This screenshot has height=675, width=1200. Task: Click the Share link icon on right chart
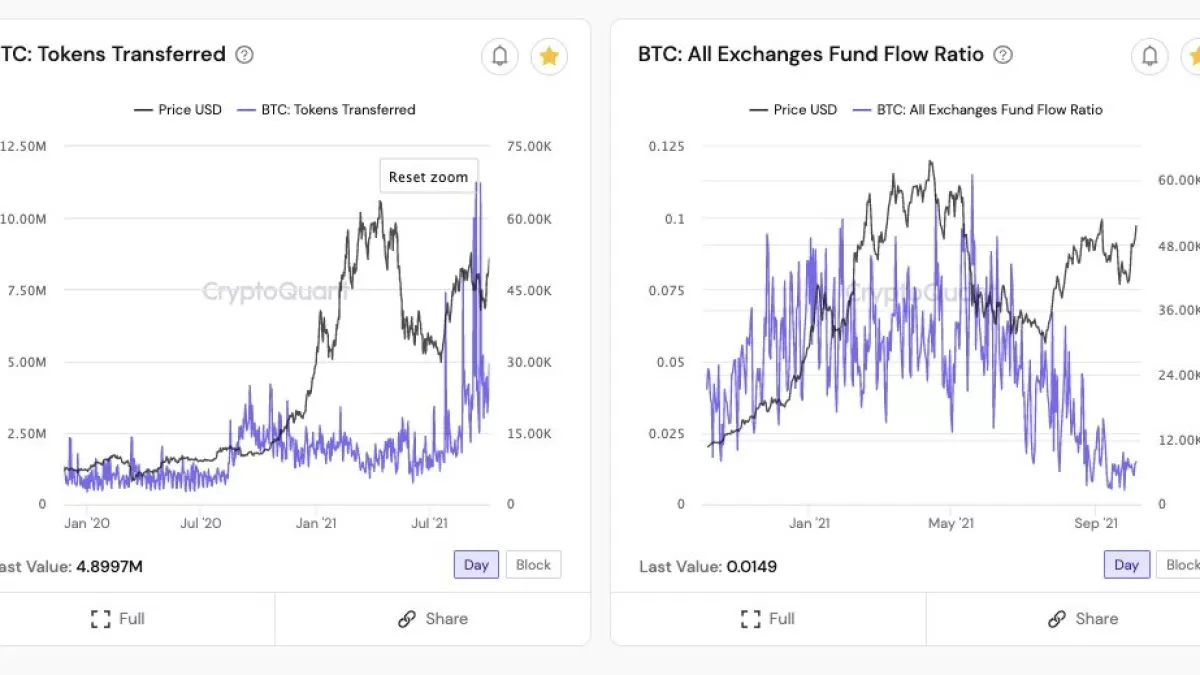(x=1057, y=619)
